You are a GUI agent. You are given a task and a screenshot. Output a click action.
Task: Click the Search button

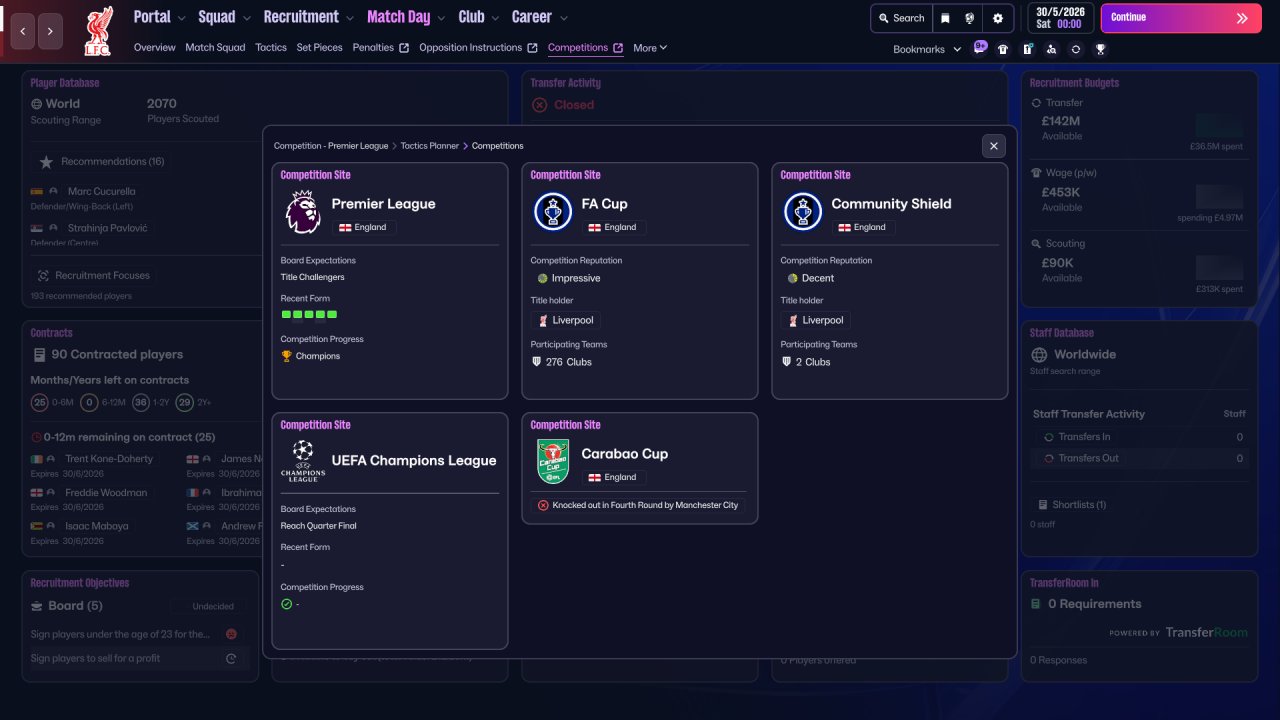tap(902, 18)
